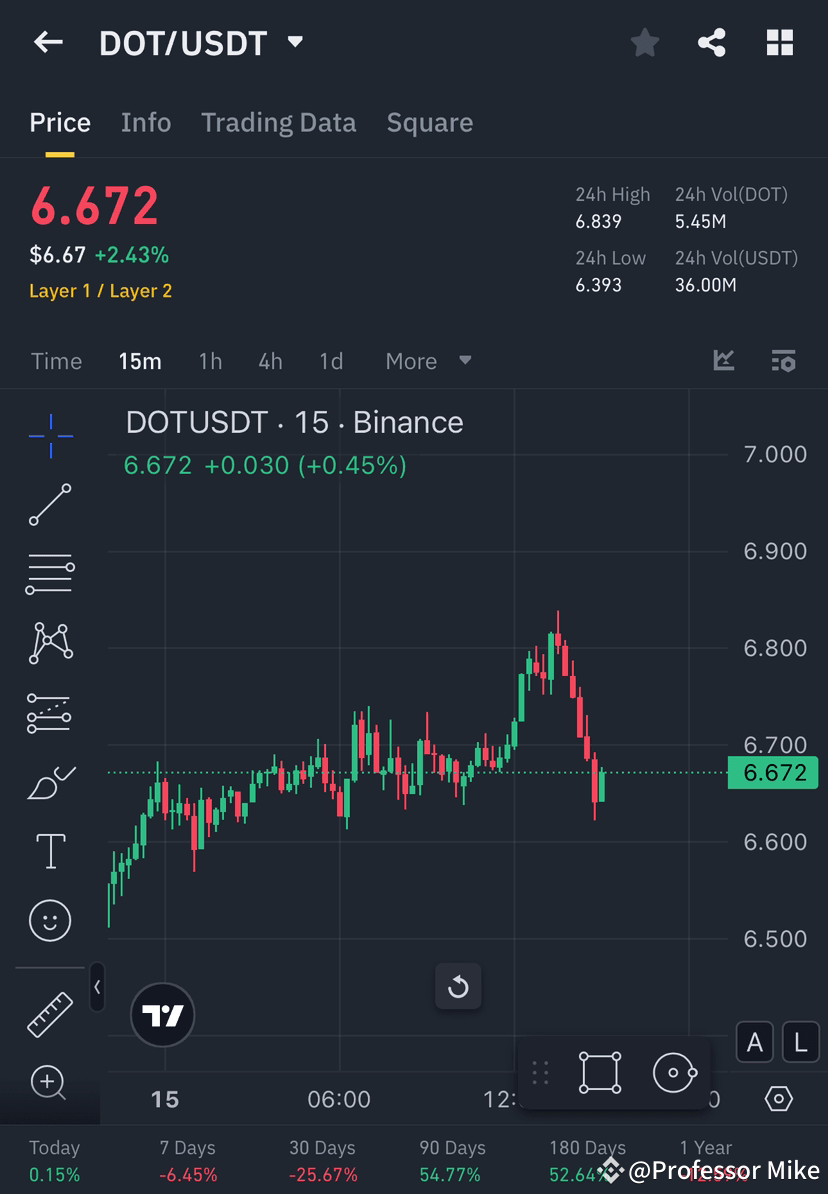828x1194 pixels.
Task: Toggle auto scale with the A button
Action: pyautogui.click(x=754, y=1042)
